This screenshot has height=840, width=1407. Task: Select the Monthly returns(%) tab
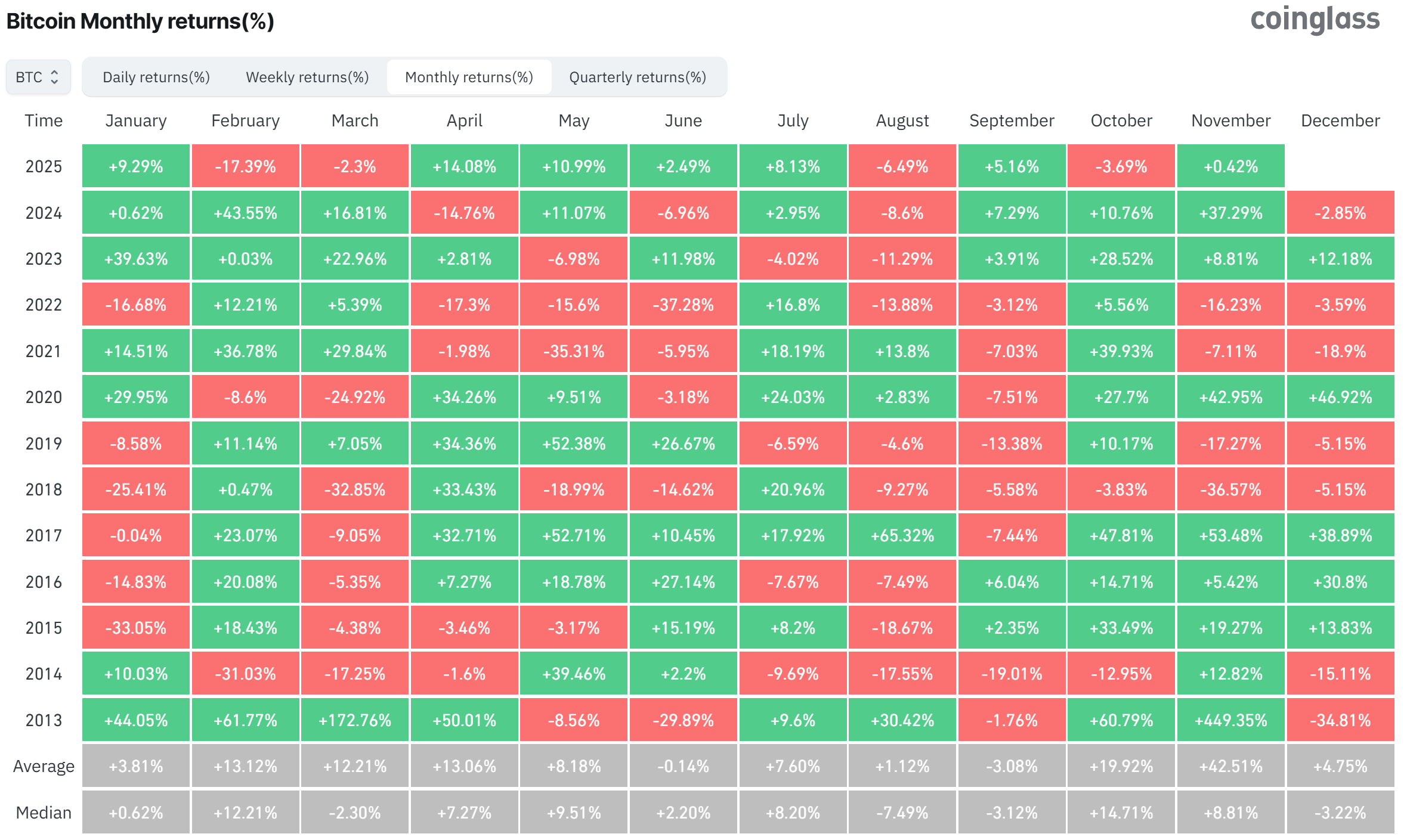(469, 76)
